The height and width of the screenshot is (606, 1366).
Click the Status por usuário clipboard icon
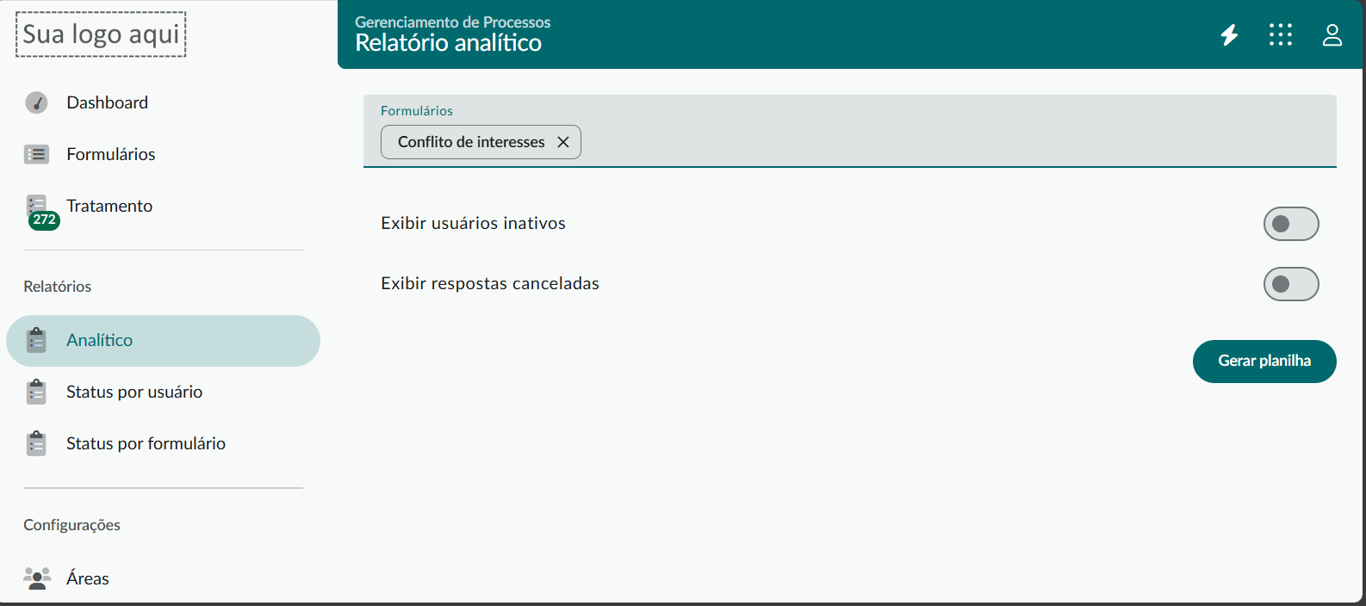(x=37, y=392)
